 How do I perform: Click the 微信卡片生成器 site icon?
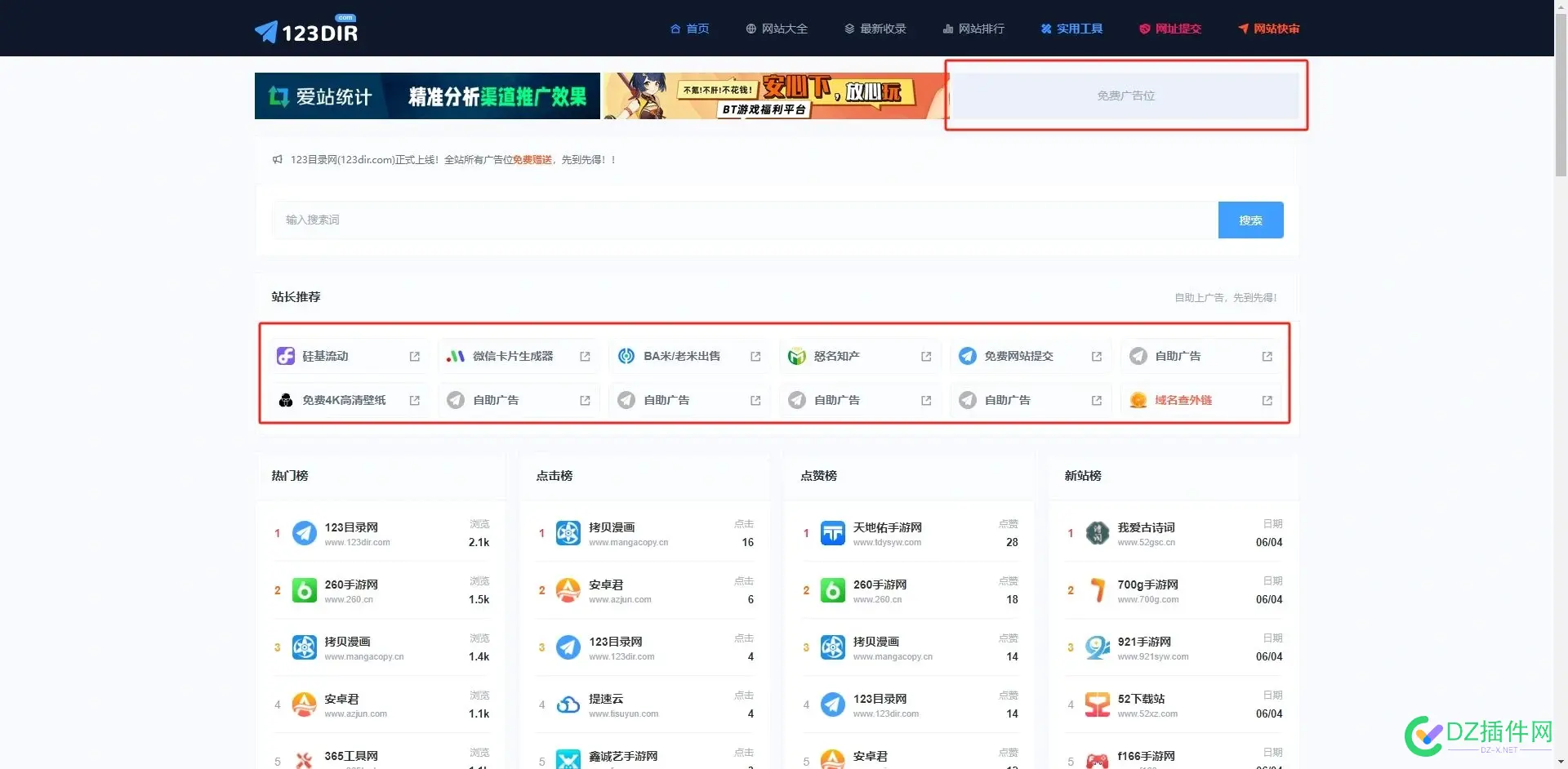455,357
